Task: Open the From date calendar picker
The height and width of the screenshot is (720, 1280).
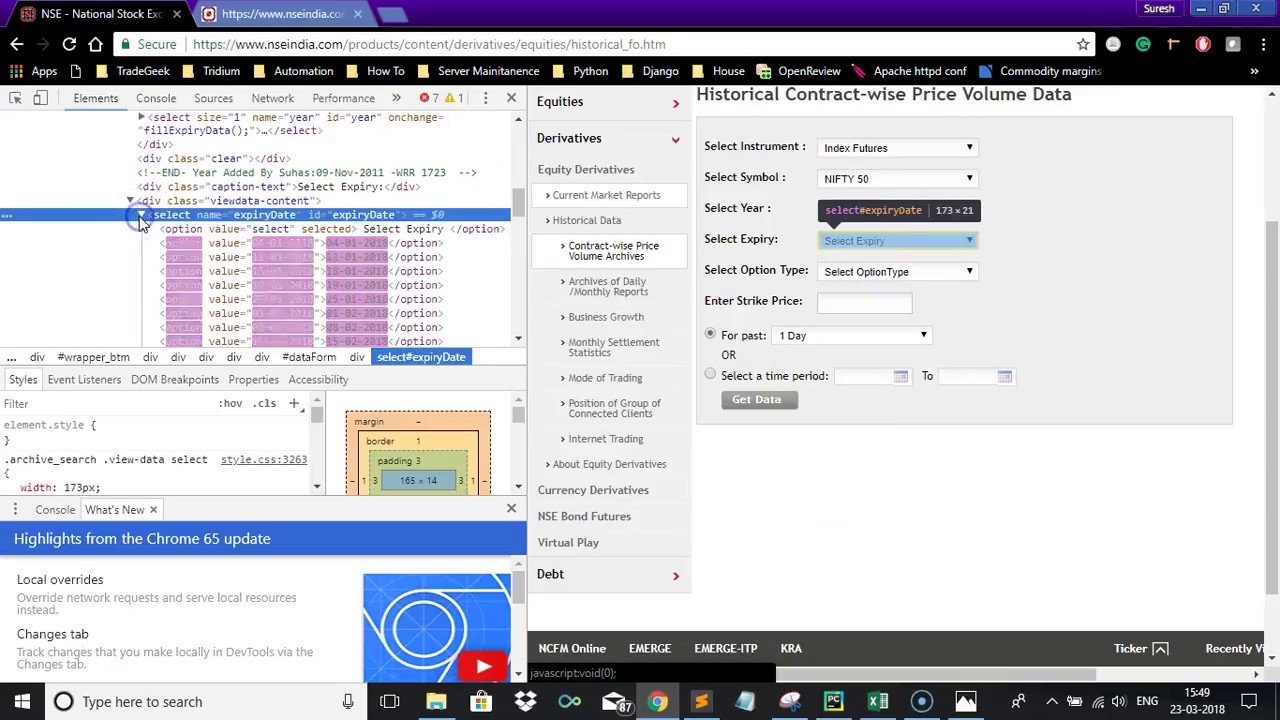Action: point(901,376)
